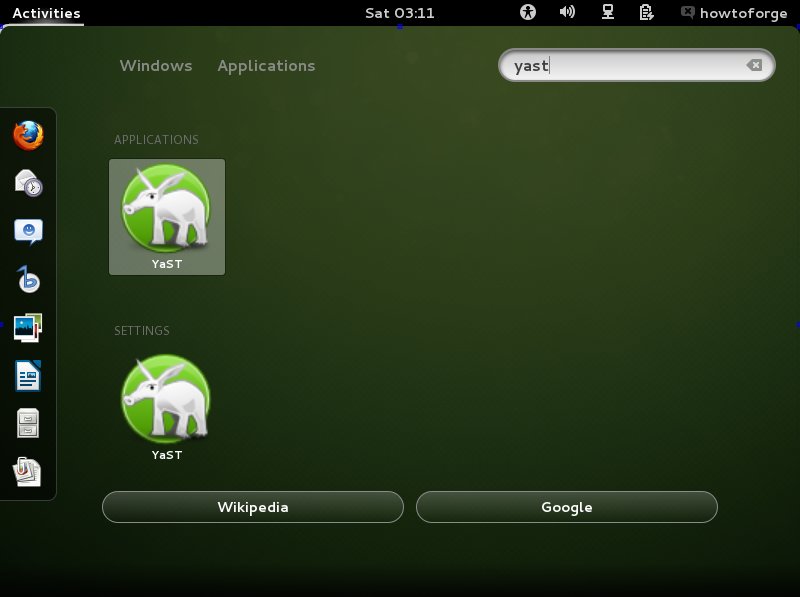Launch Banshee media player from the dash
800x597 pixels.
[x=28, y=279]
